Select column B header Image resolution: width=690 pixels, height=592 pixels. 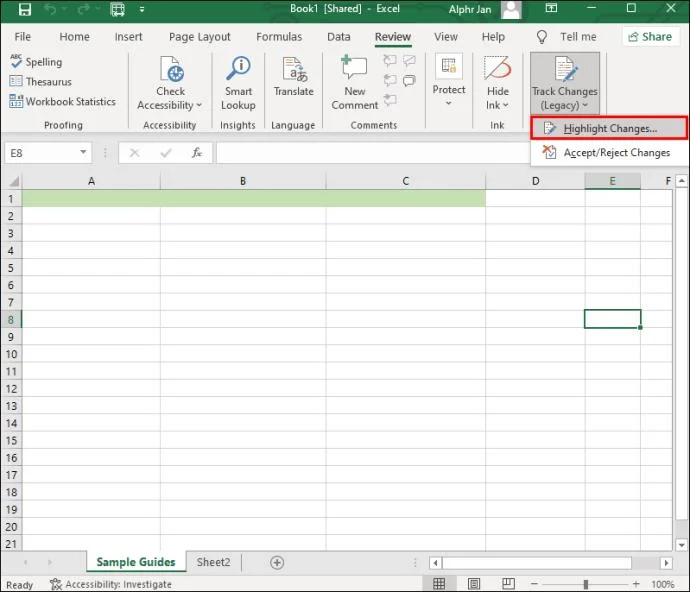pos(243,181)
